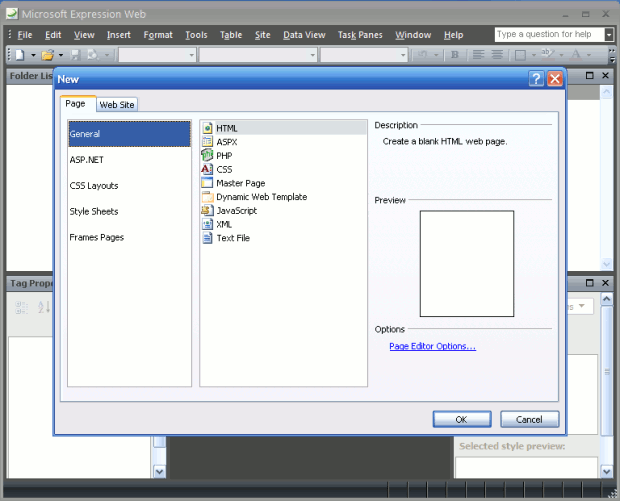
Task: Switch to the Page tab
Action: 75,104
